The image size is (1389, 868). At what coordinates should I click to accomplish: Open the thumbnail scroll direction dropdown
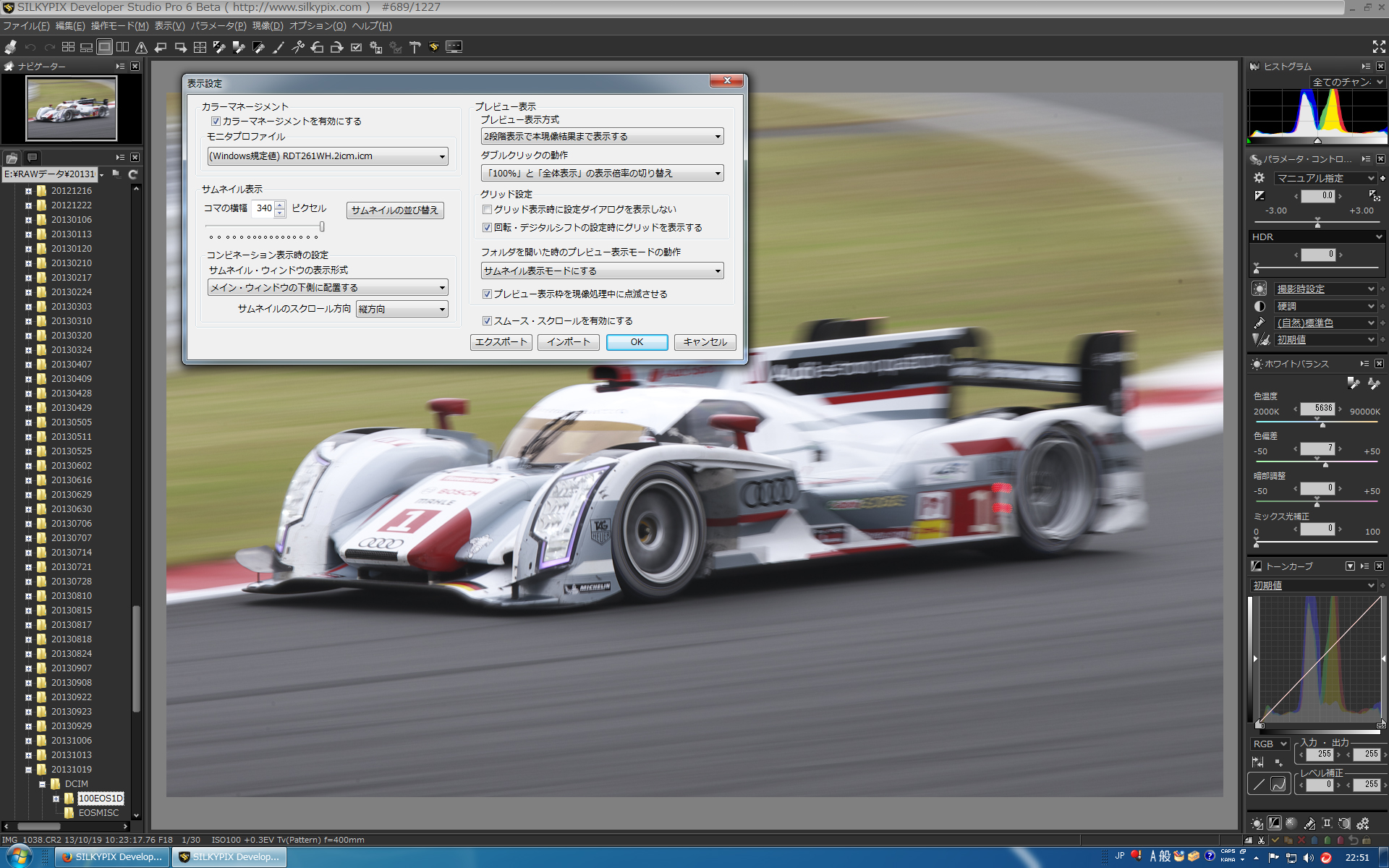[402, 310]
